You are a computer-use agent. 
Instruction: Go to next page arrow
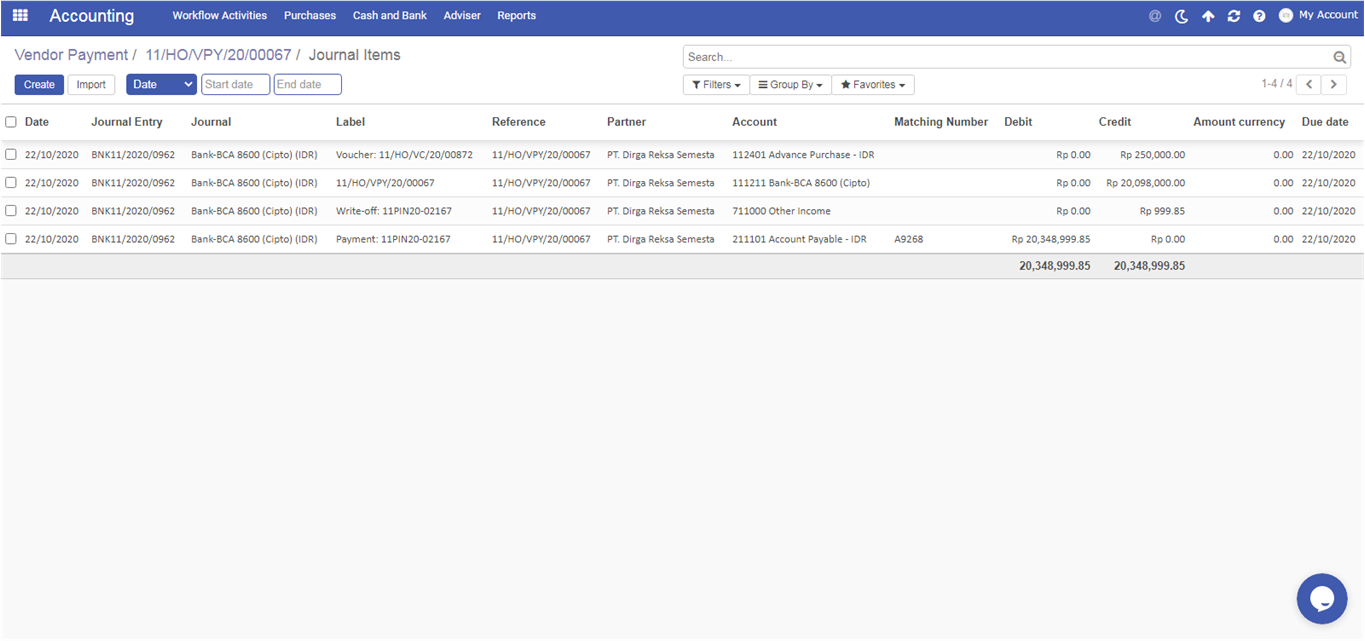[x=1333, y=85]
